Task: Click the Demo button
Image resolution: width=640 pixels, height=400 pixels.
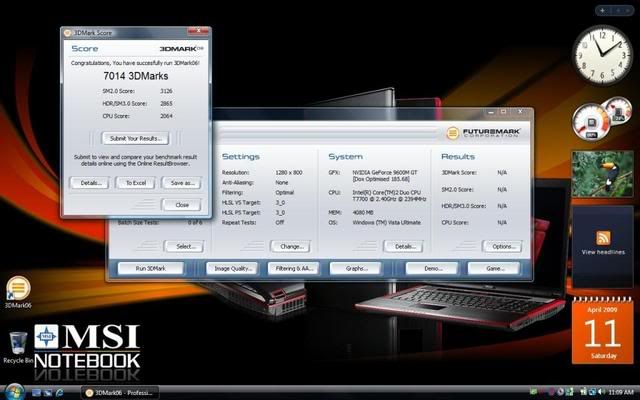Action: [432, 269]
